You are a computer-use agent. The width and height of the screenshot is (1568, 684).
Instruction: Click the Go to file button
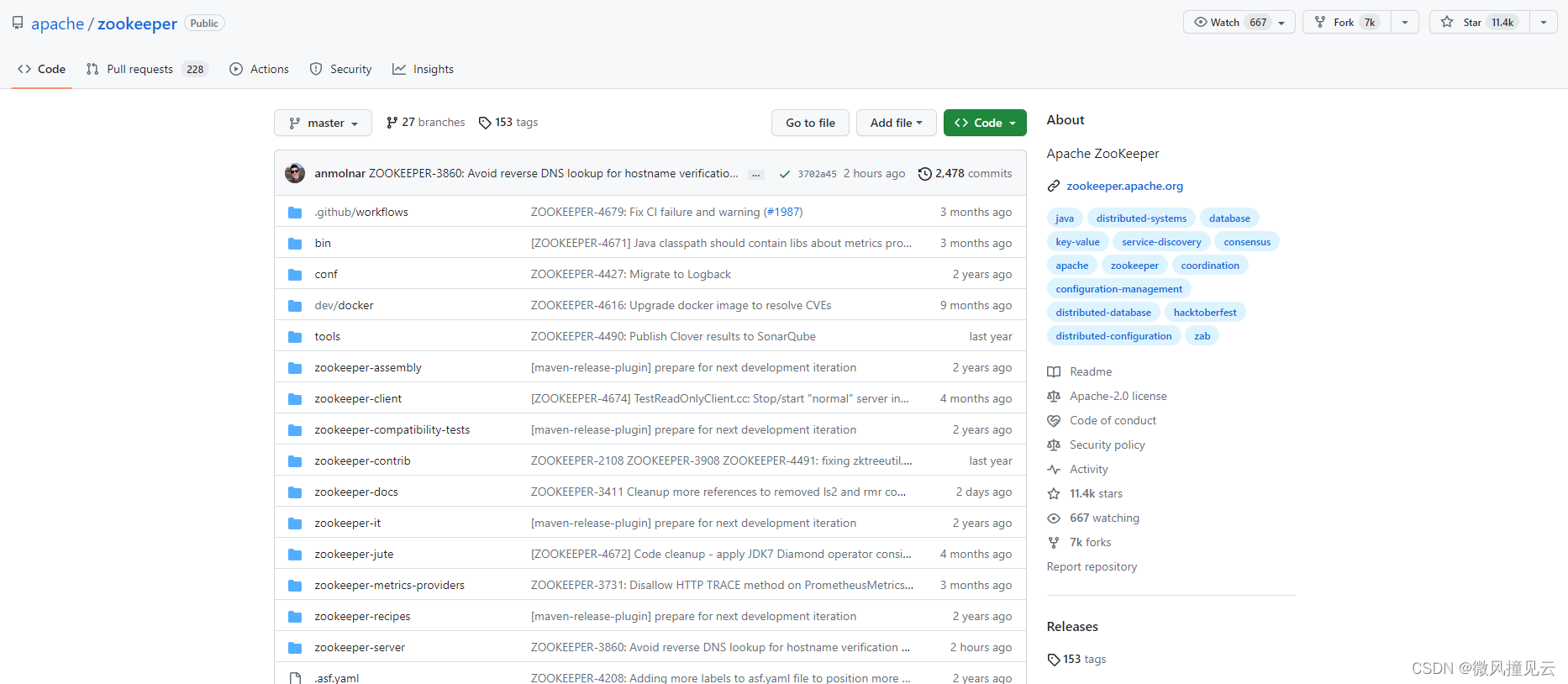tap(810, 123)
